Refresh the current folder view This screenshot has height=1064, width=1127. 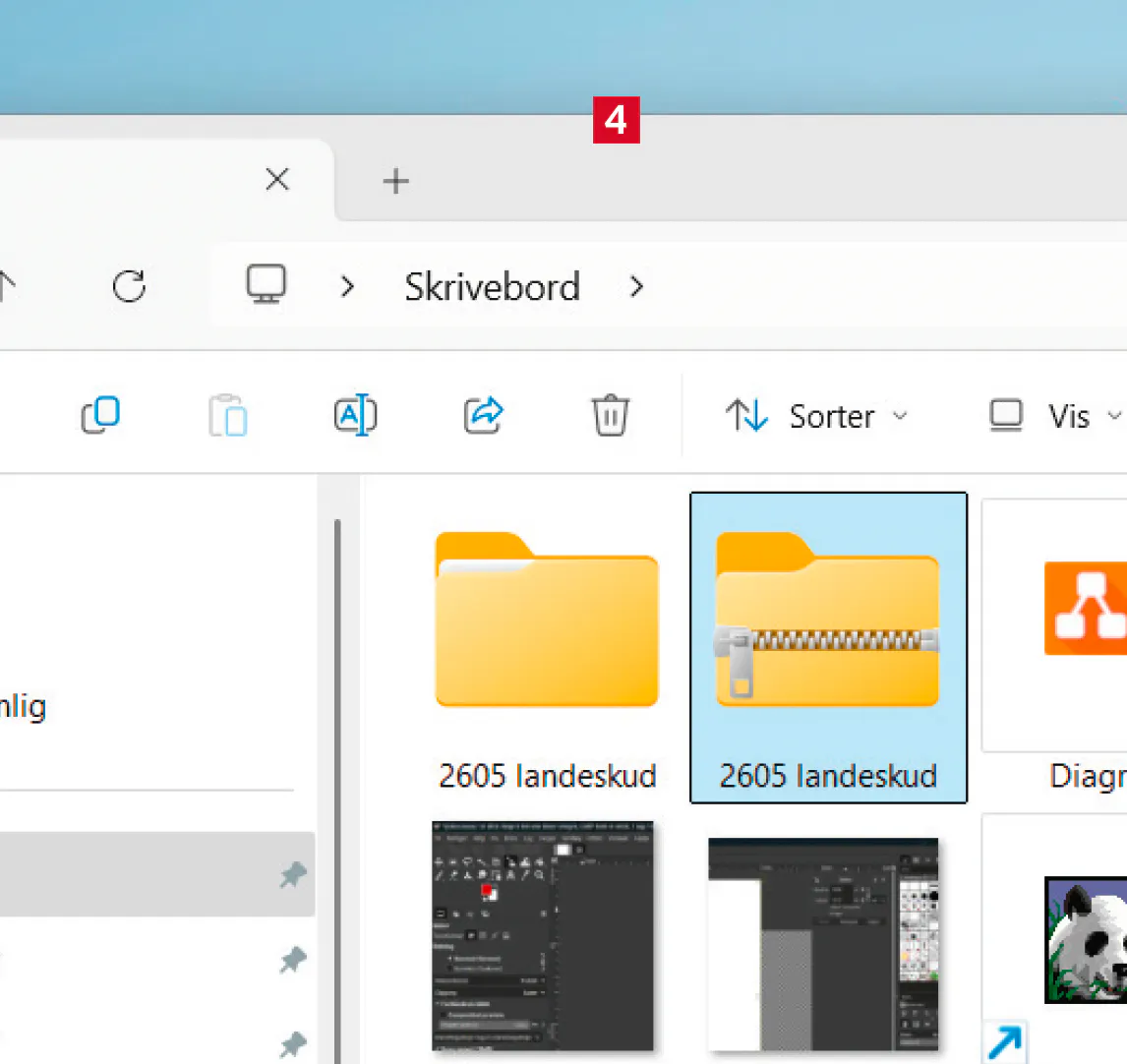[129, 286]
